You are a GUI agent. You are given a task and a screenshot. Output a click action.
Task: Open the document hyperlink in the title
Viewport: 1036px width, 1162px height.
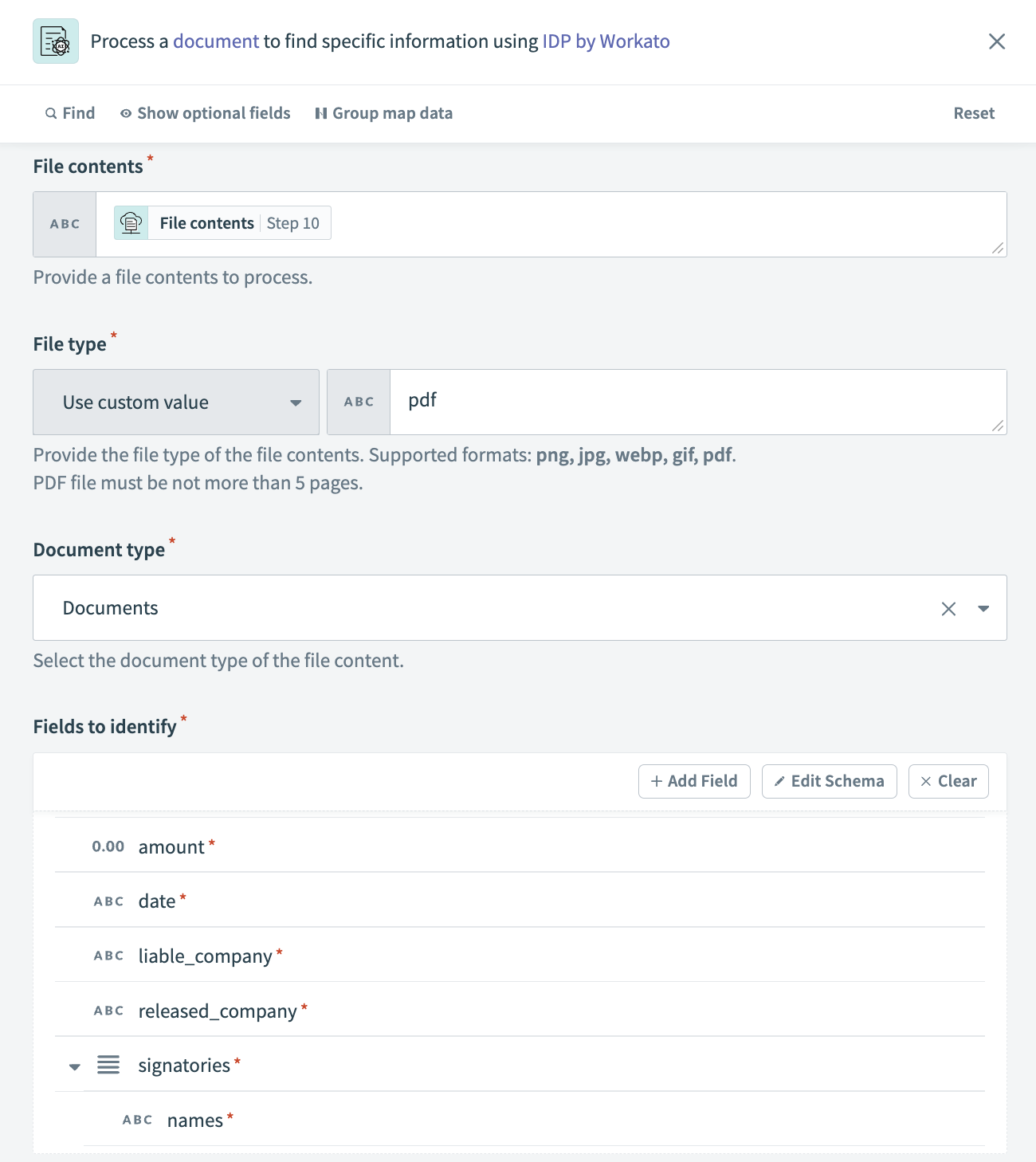[215, 41]
